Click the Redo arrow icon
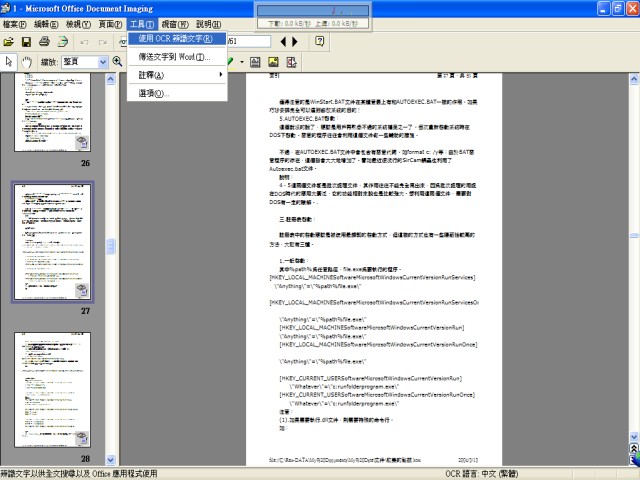This screenshot has width=640, height=480. tap(102, 42)
